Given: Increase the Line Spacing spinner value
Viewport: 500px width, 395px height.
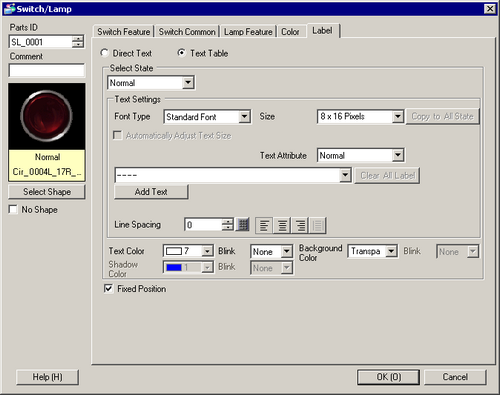Looking at the screenshot, I should 228,222.
